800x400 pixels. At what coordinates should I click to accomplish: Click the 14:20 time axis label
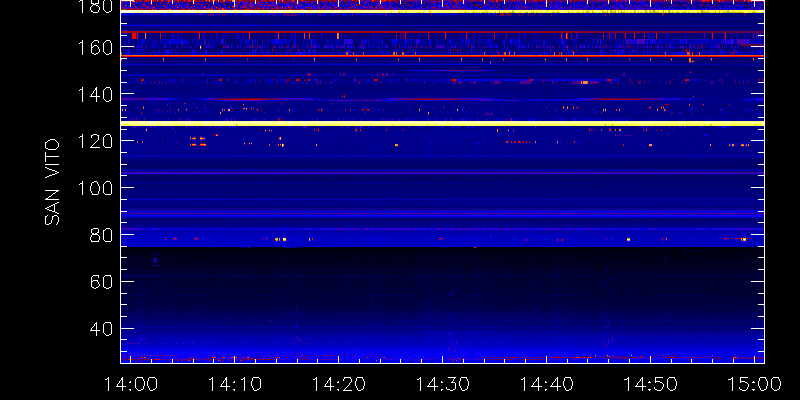338,384
